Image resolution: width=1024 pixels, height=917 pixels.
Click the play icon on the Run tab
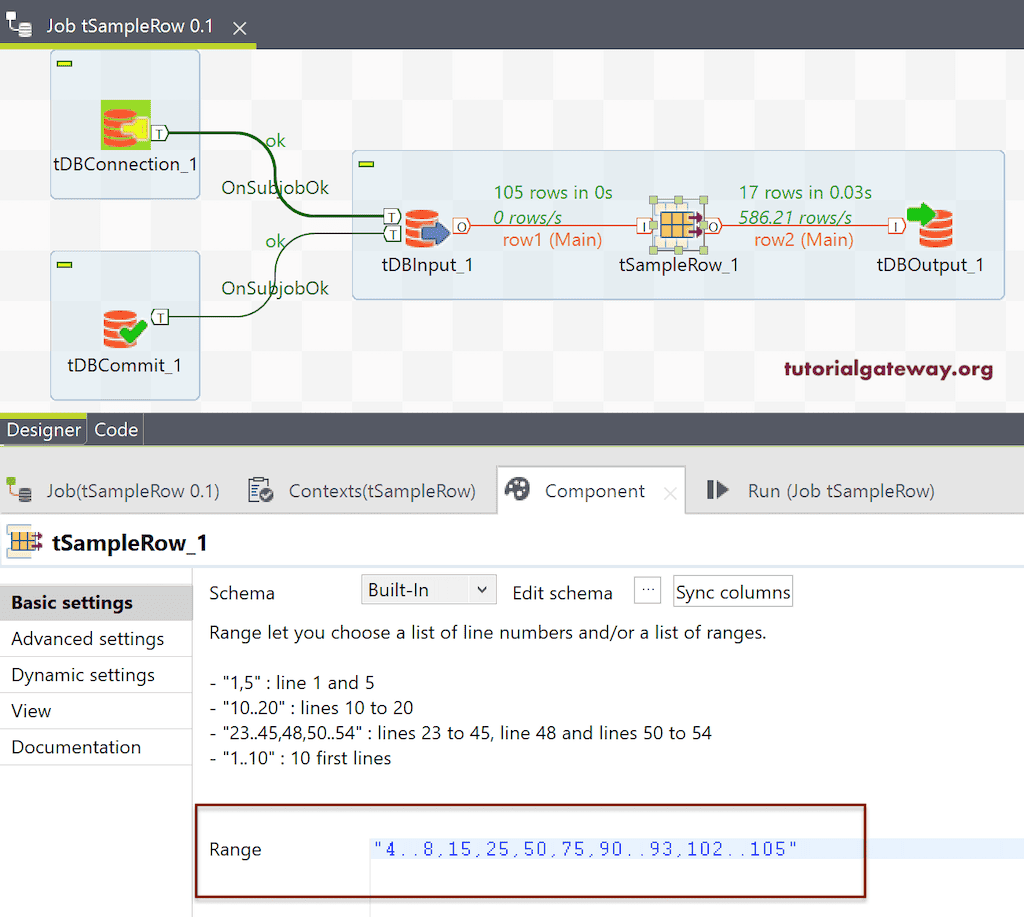click(718, 489)
